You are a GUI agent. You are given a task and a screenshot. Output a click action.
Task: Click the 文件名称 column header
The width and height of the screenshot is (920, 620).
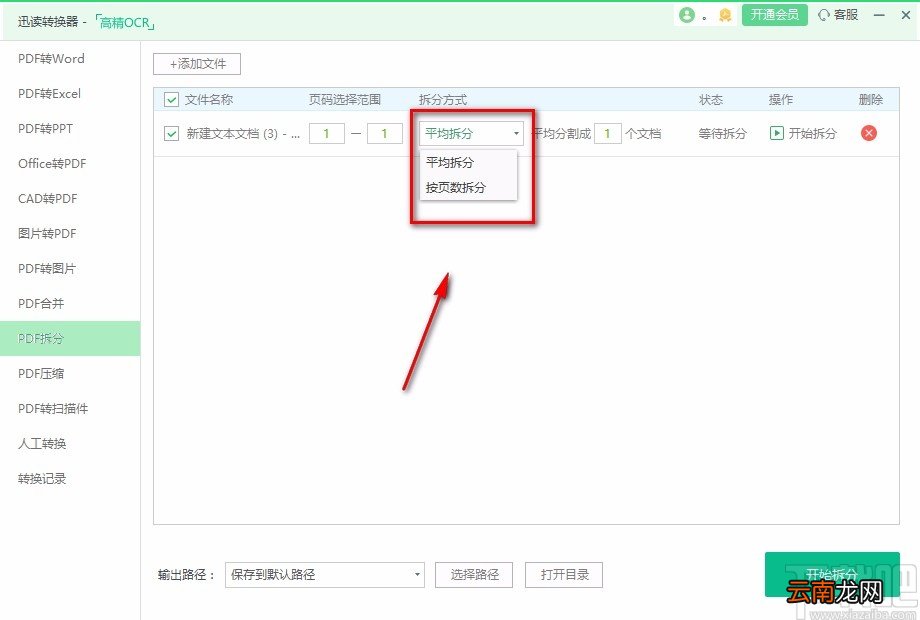209,100
